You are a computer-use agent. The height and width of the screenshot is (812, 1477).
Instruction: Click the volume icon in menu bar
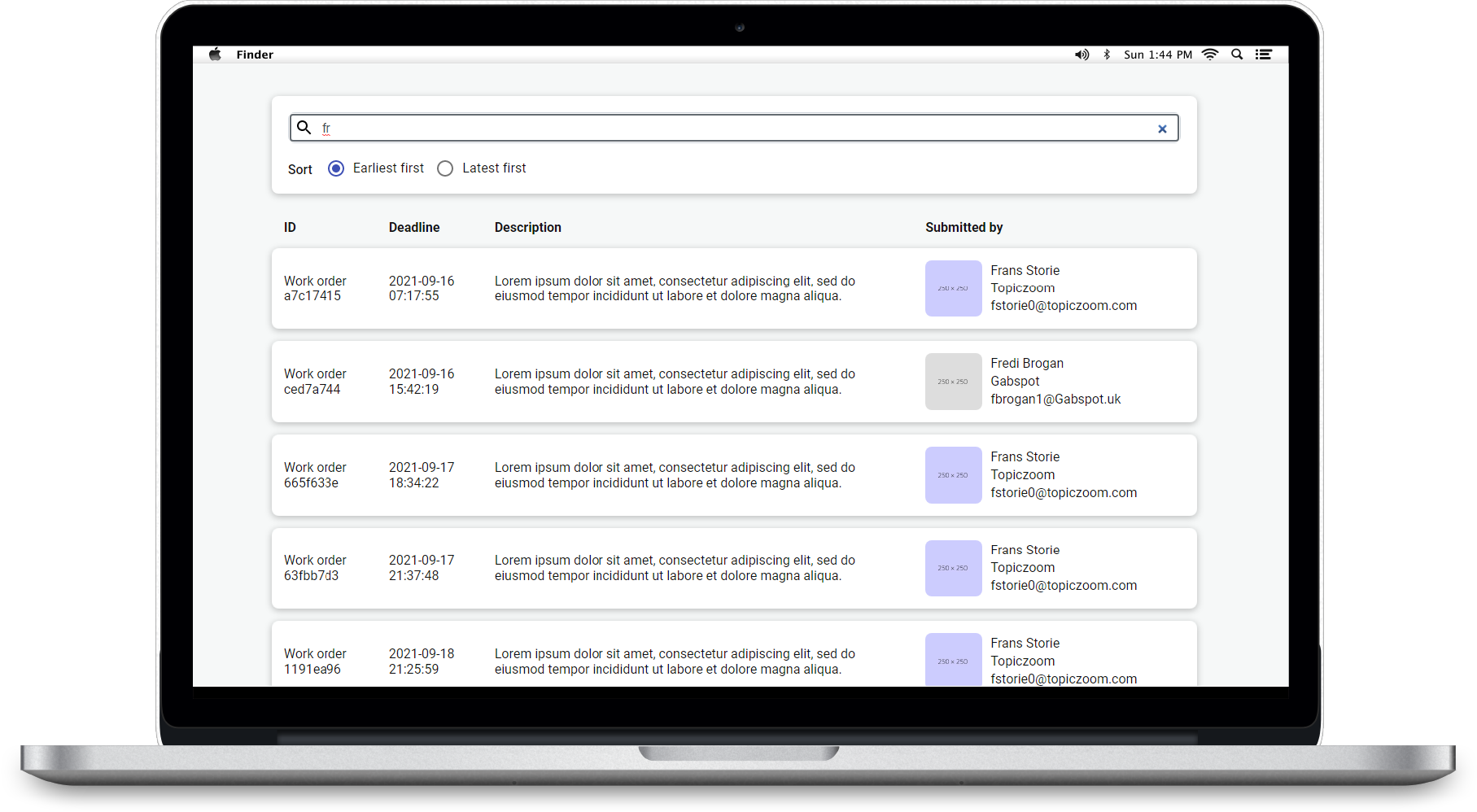(x=1082, y=55)
